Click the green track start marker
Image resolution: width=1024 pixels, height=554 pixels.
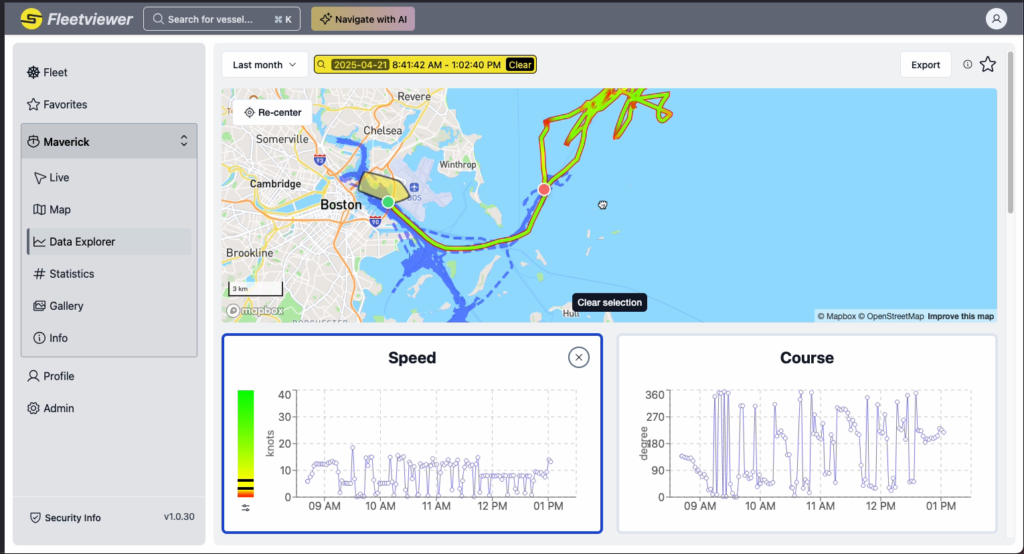click(388, 202)
